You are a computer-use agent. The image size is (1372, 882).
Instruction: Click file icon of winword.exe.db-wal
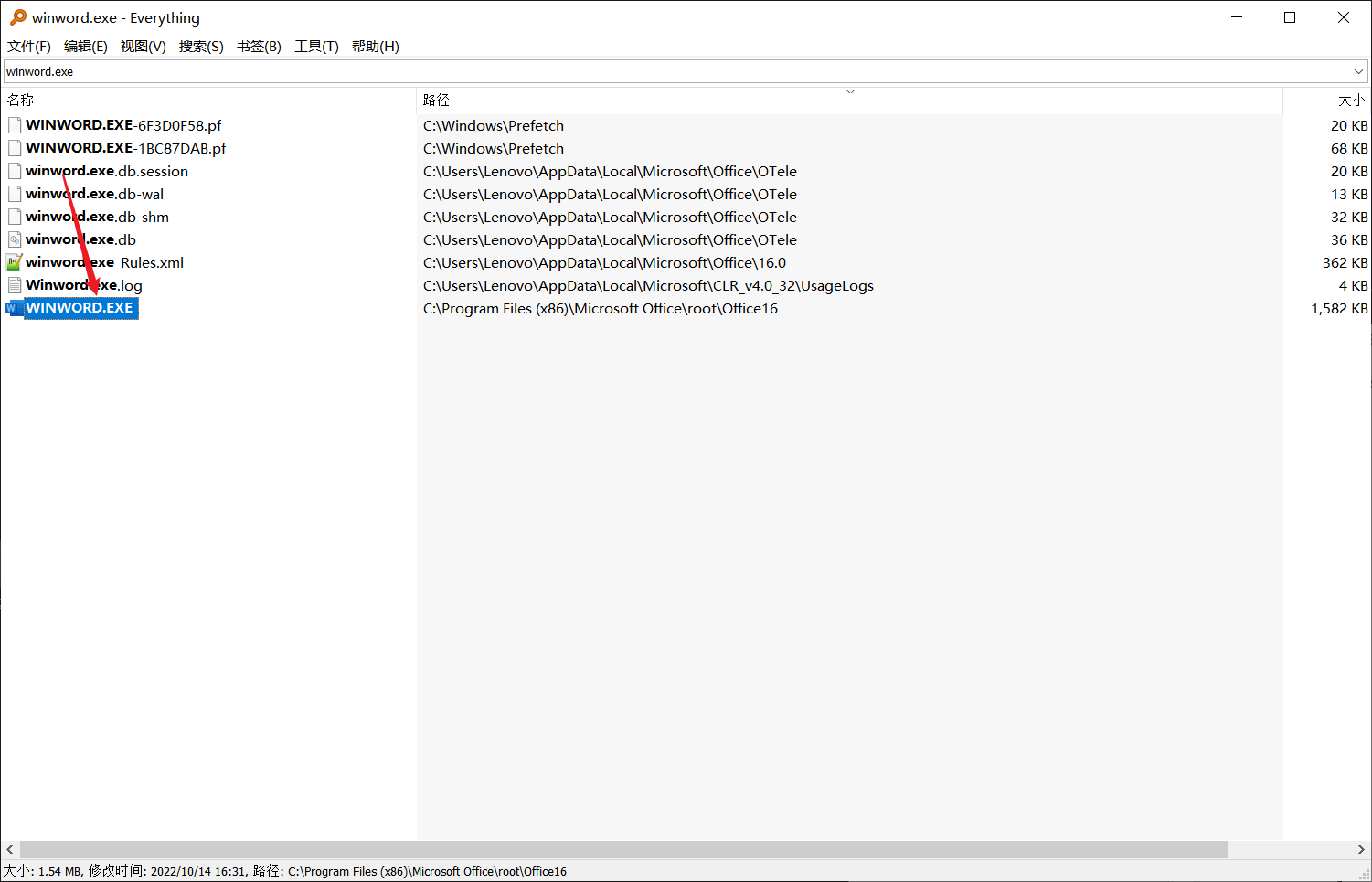point(15,194)
